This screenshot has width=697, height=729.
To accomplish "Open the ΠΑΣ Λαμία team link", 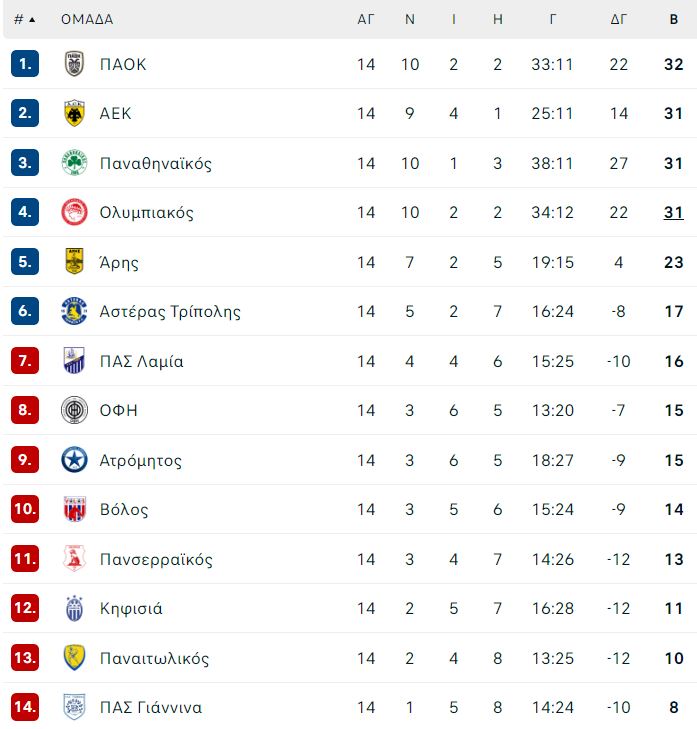I will pyautogui.click(x=141, y=361).
